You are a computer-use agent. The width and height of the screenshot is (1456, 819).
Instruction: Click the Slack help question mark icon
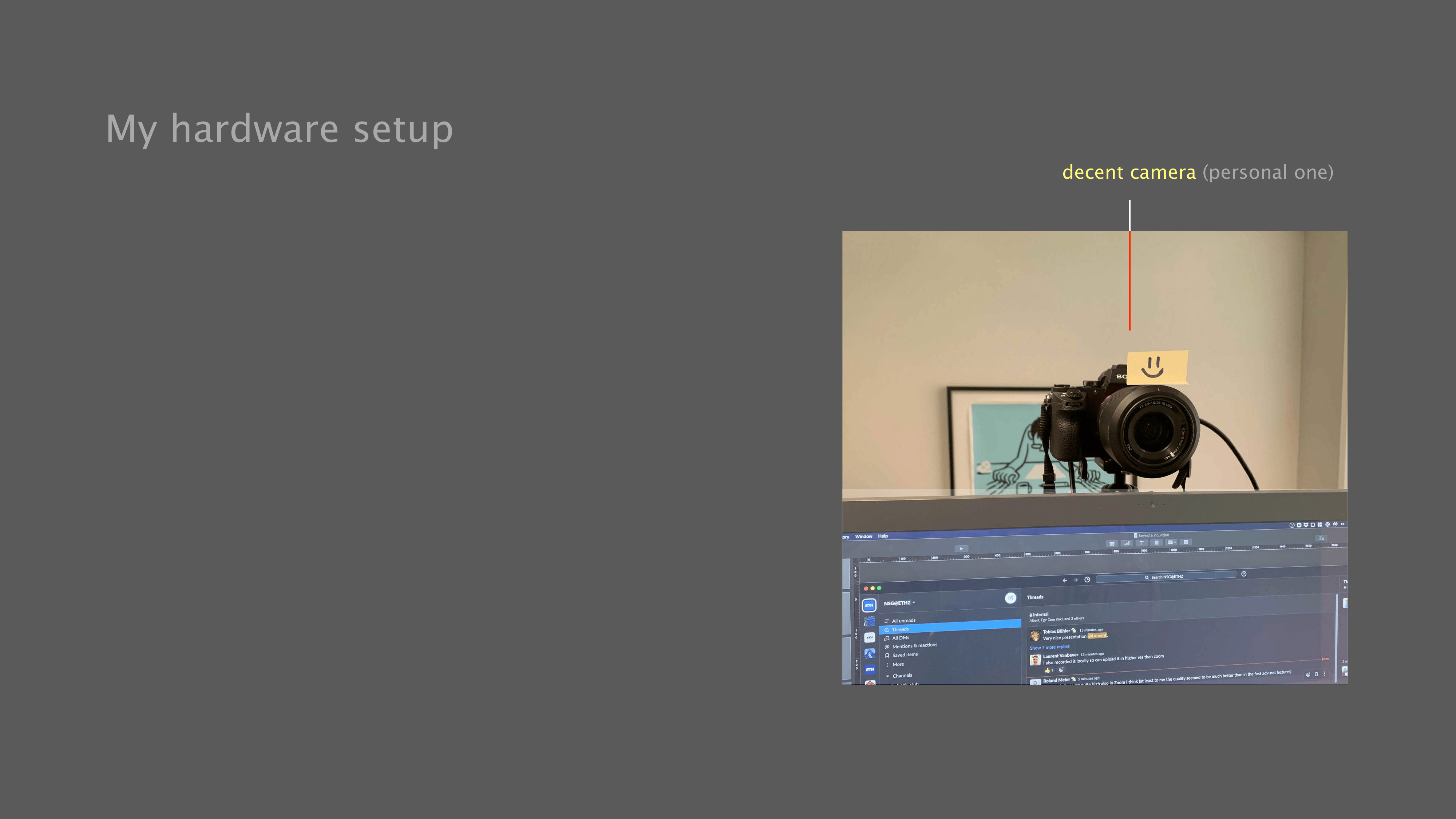[1243, 574]
